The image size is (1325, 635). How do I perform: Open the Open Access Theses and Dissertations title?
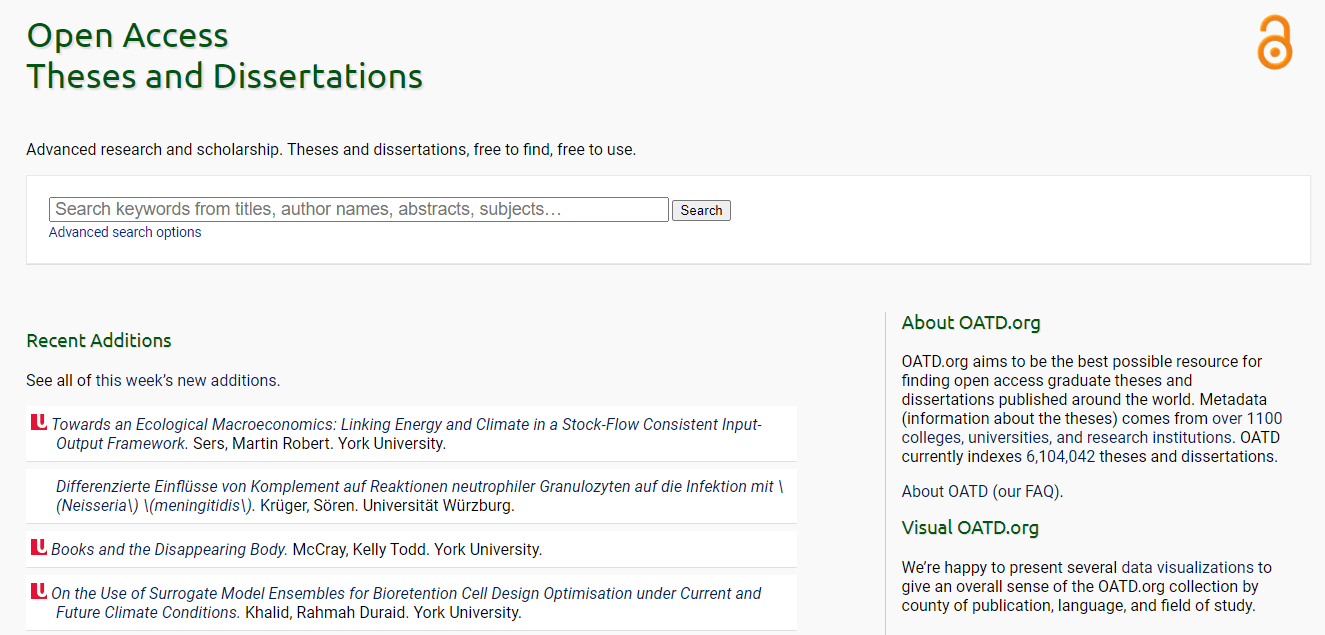point(225,55)
